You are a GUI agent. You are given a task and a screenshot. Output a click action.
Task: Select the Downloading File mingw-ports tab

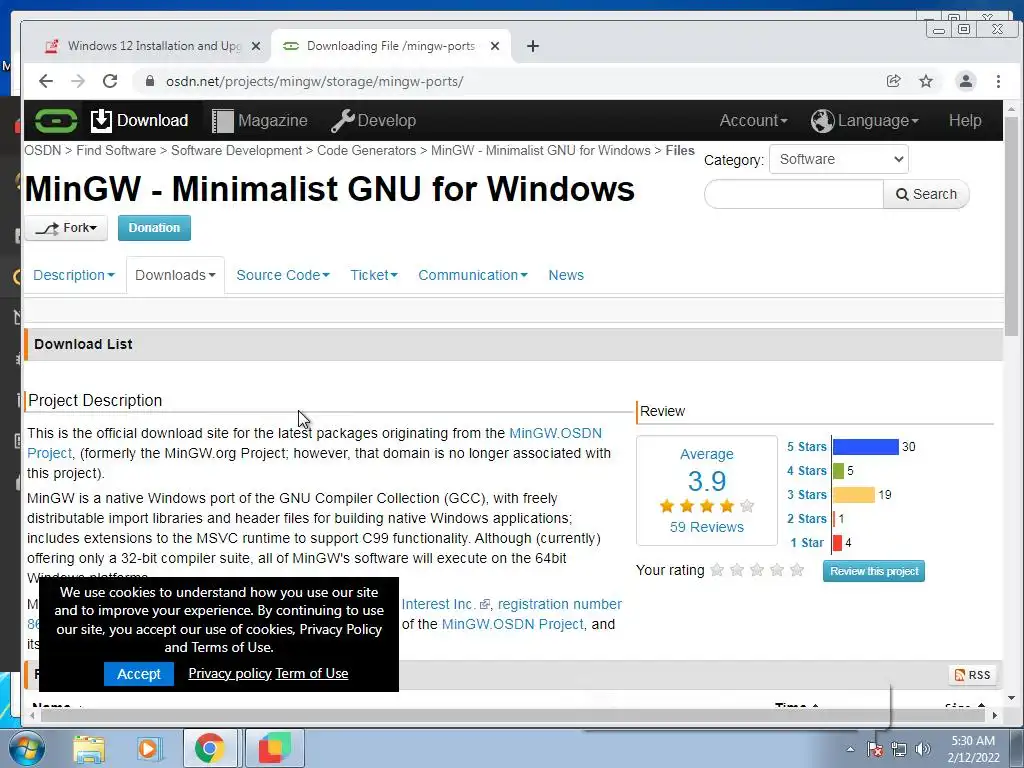point(391,46)
